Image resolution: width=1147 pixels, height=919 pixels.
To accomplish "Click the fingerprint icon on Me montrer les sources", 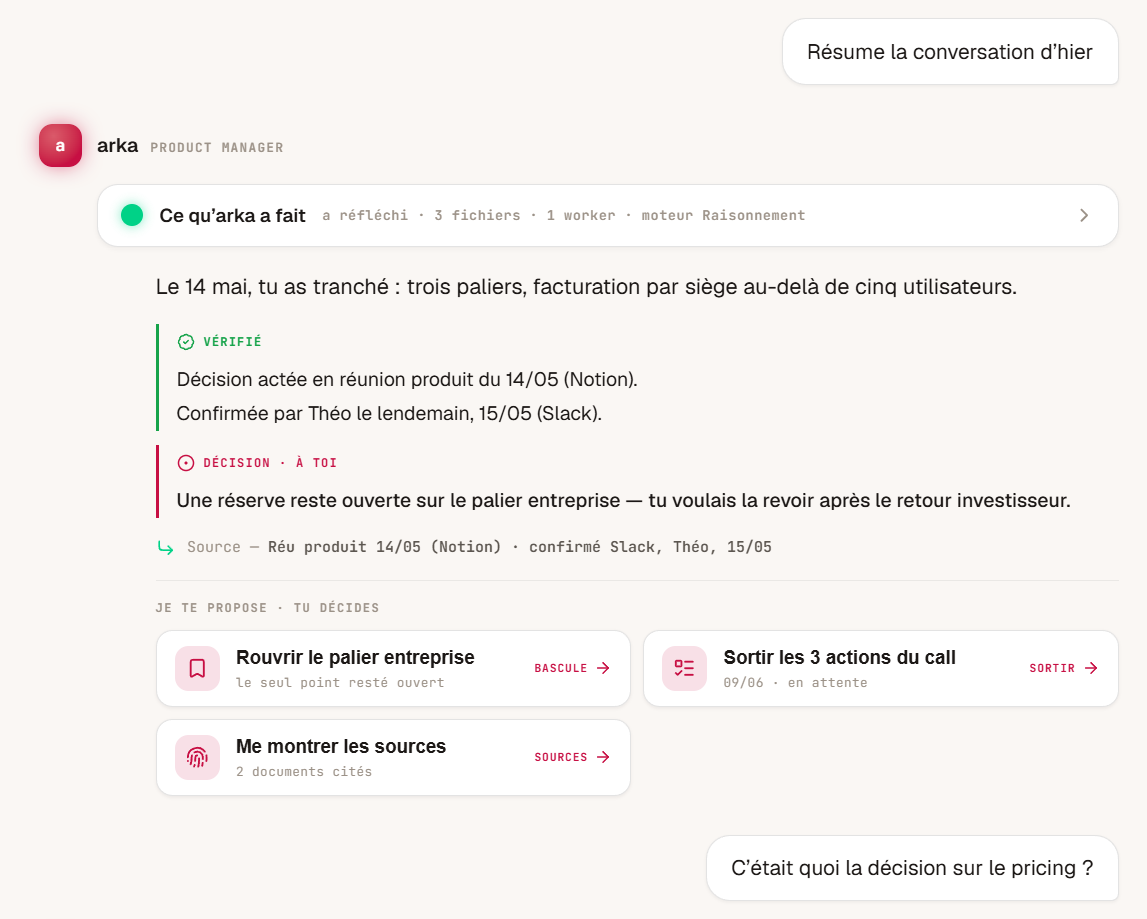I will [198, 757].
